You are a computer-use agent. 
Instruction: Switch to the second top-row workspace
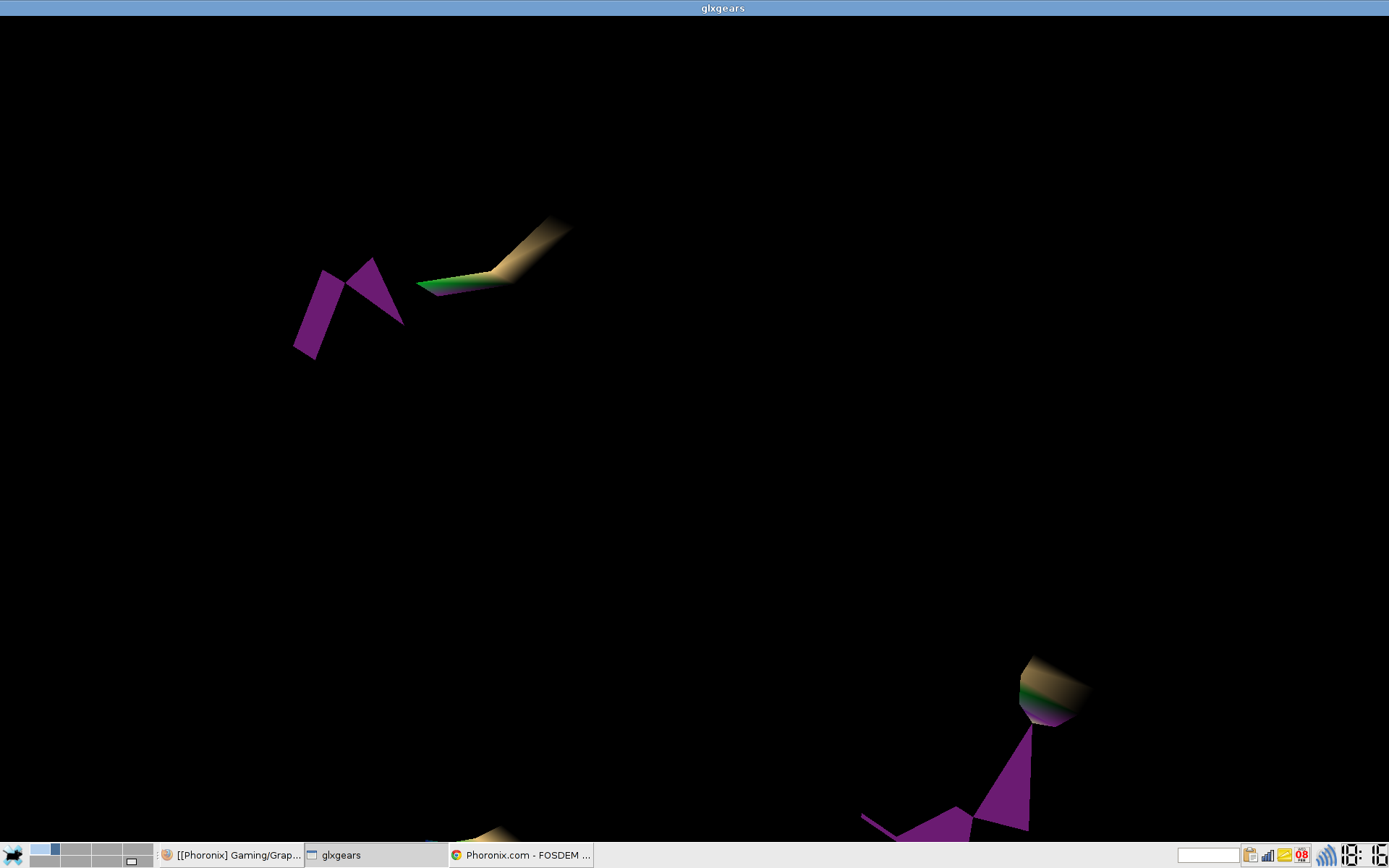click(76, 849)
